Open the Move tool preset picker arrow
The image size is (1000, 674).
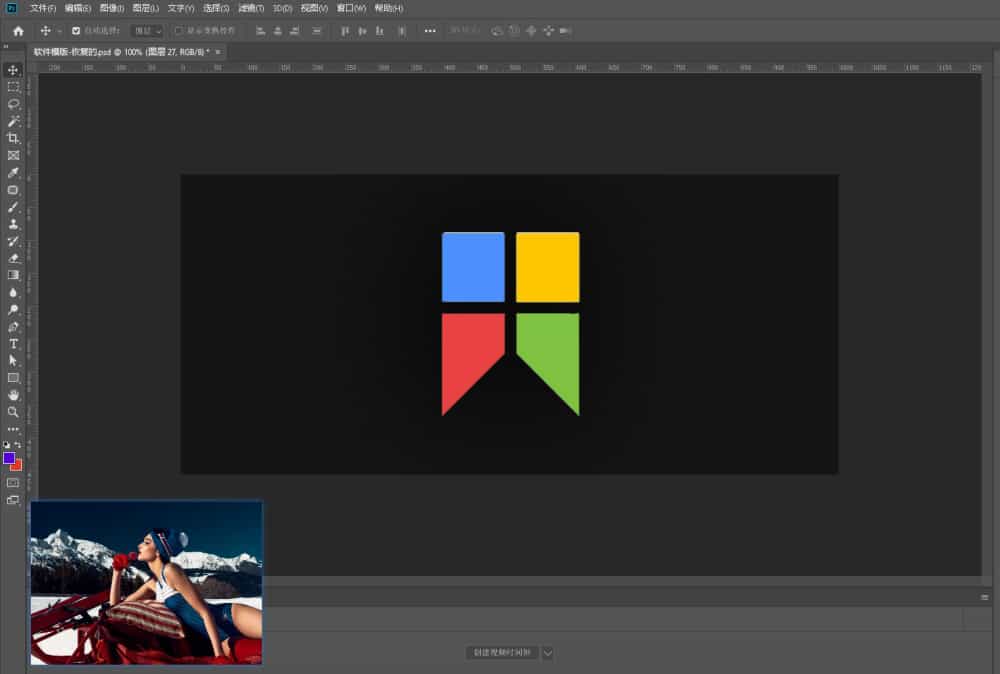pyautogui.click(x=59, y=31)
